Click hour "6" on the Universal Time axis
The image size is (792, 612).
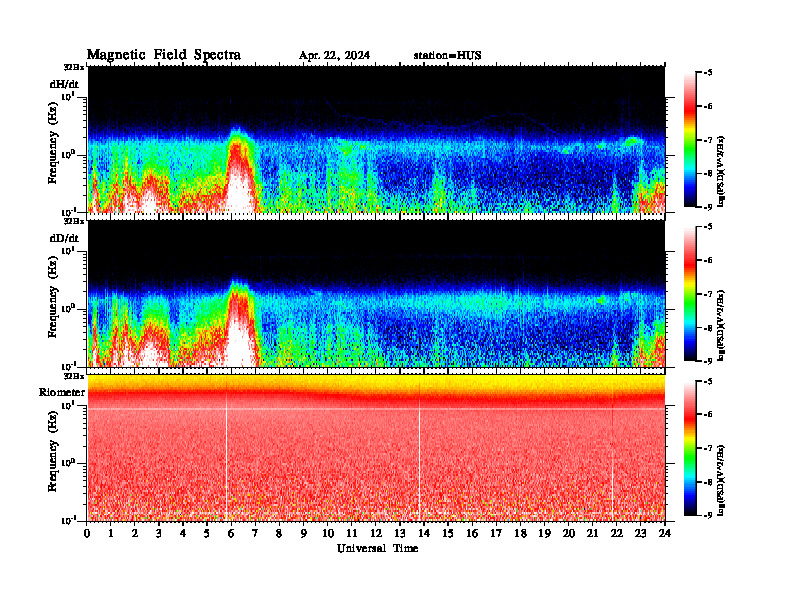click(231, 533)
